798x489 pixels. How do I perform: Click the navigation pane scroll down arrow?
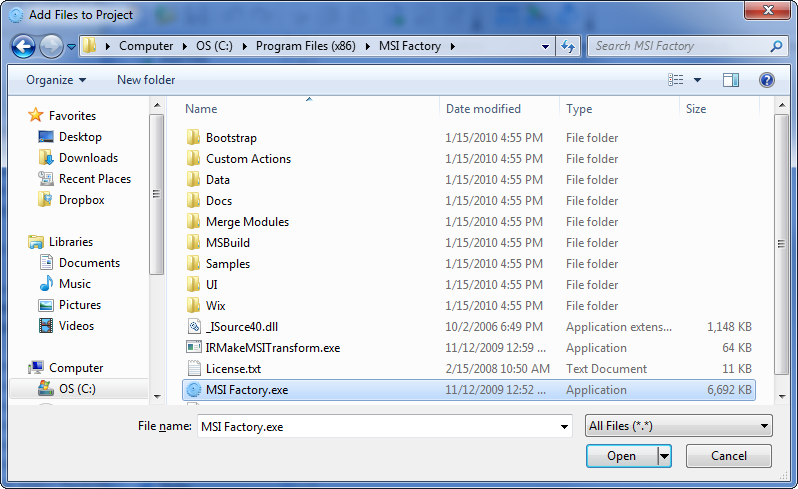coord(157,396)
